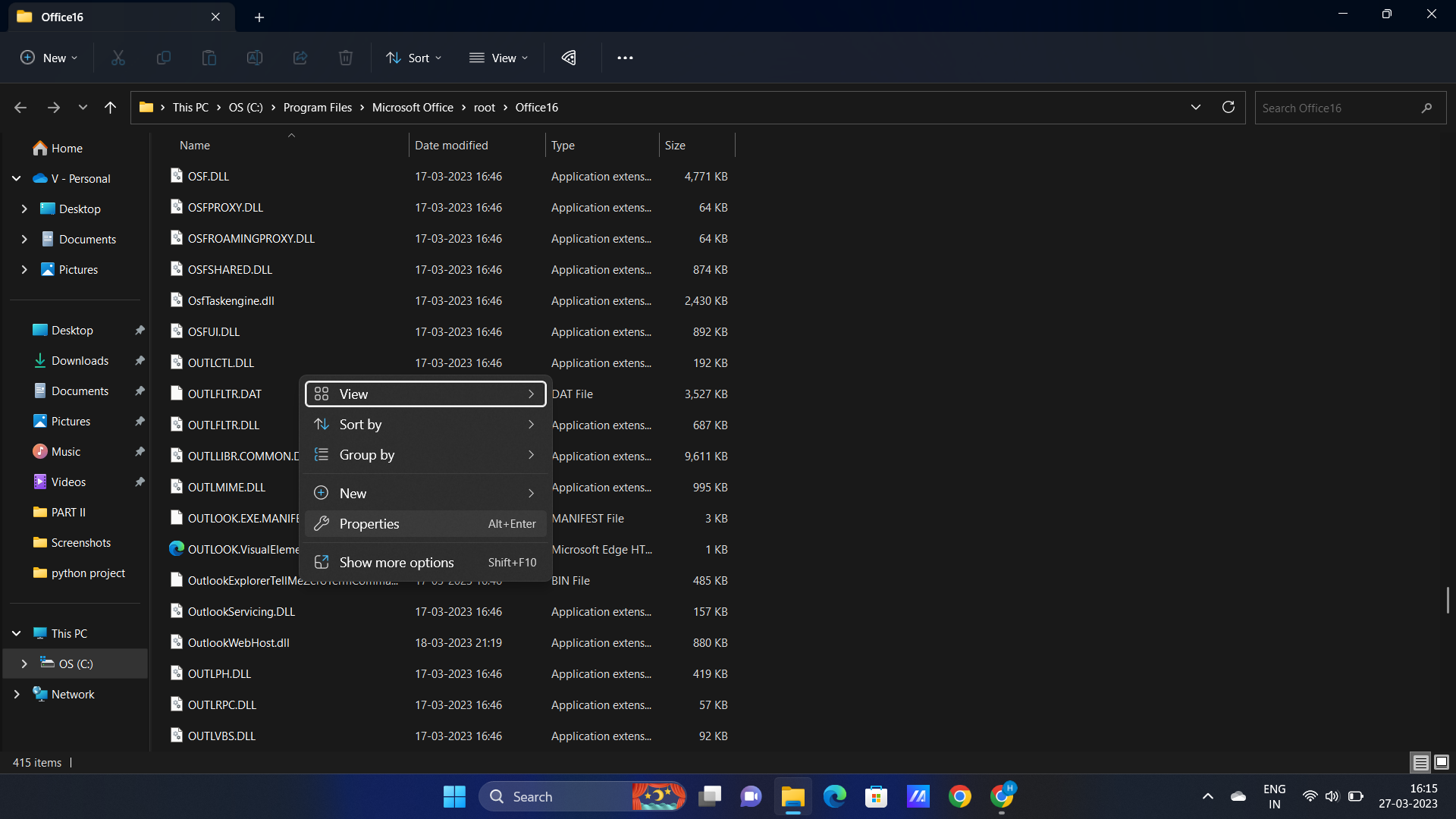This screenshot has width=1456, height=819.
Task: Open a new tab with plus icon
Action: tap(259, 17)
